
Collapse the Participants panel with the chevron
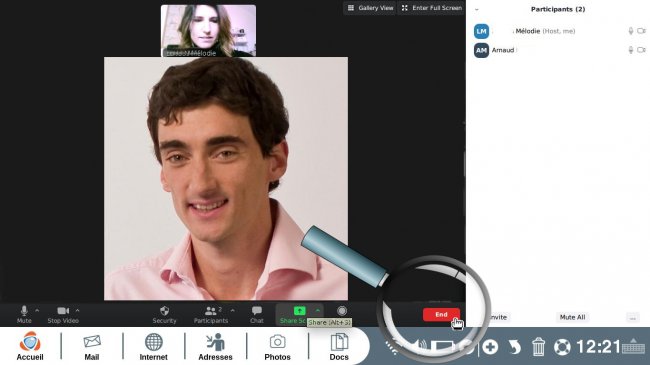click(477, 9)
